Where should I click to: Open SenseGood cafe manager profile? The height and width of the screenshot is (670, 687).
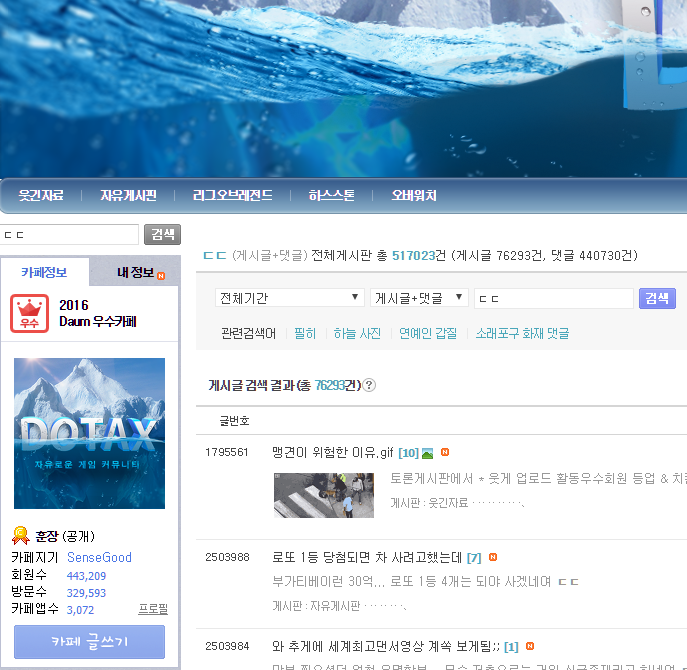tap(99, 557)
